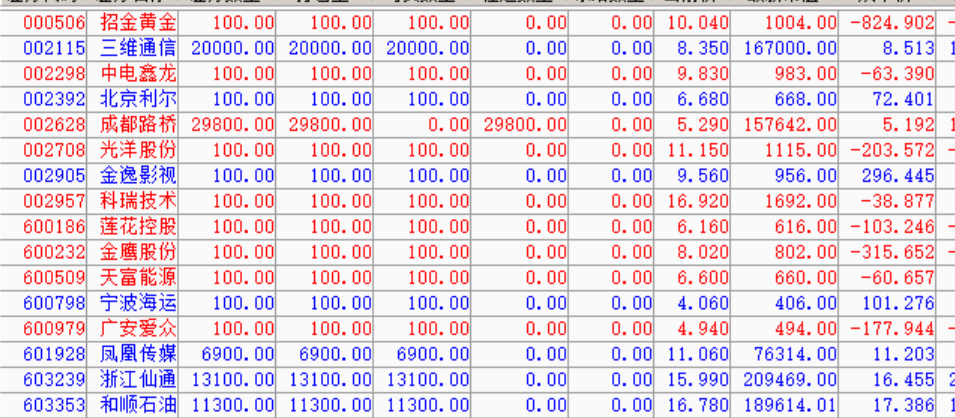Image resolution: width=955 pixels, height=418 pixels.
Task: Click the stock name 光洋股份
Action: click(x=138, y=151)
